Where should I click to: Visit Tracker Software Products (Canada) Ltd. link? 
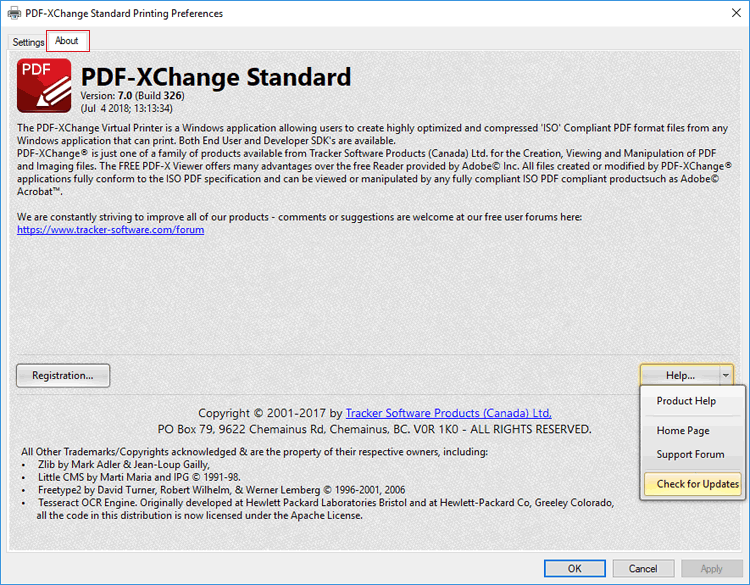click(448, 413)
